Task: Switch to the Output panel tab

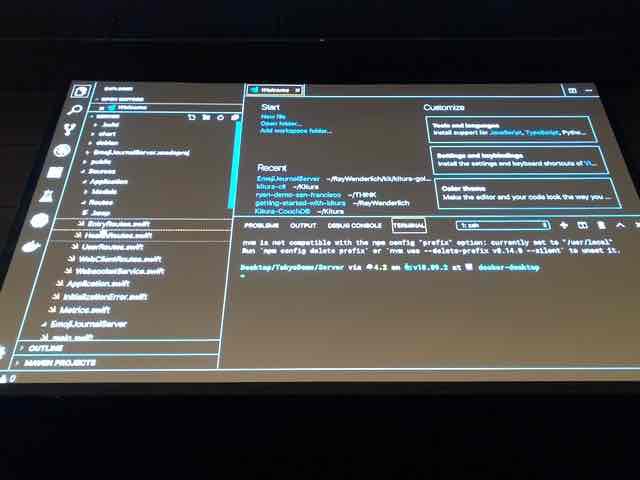Action: click(303, 225)
